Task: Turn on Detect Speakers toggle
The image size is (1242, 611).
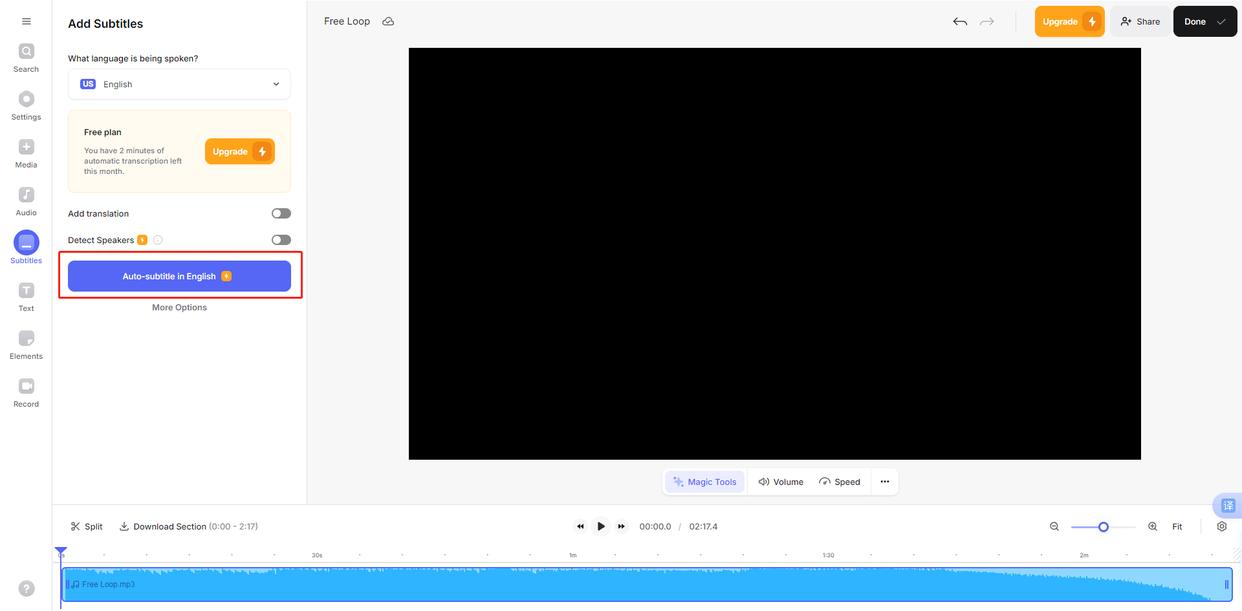Action: coord(281,240)
